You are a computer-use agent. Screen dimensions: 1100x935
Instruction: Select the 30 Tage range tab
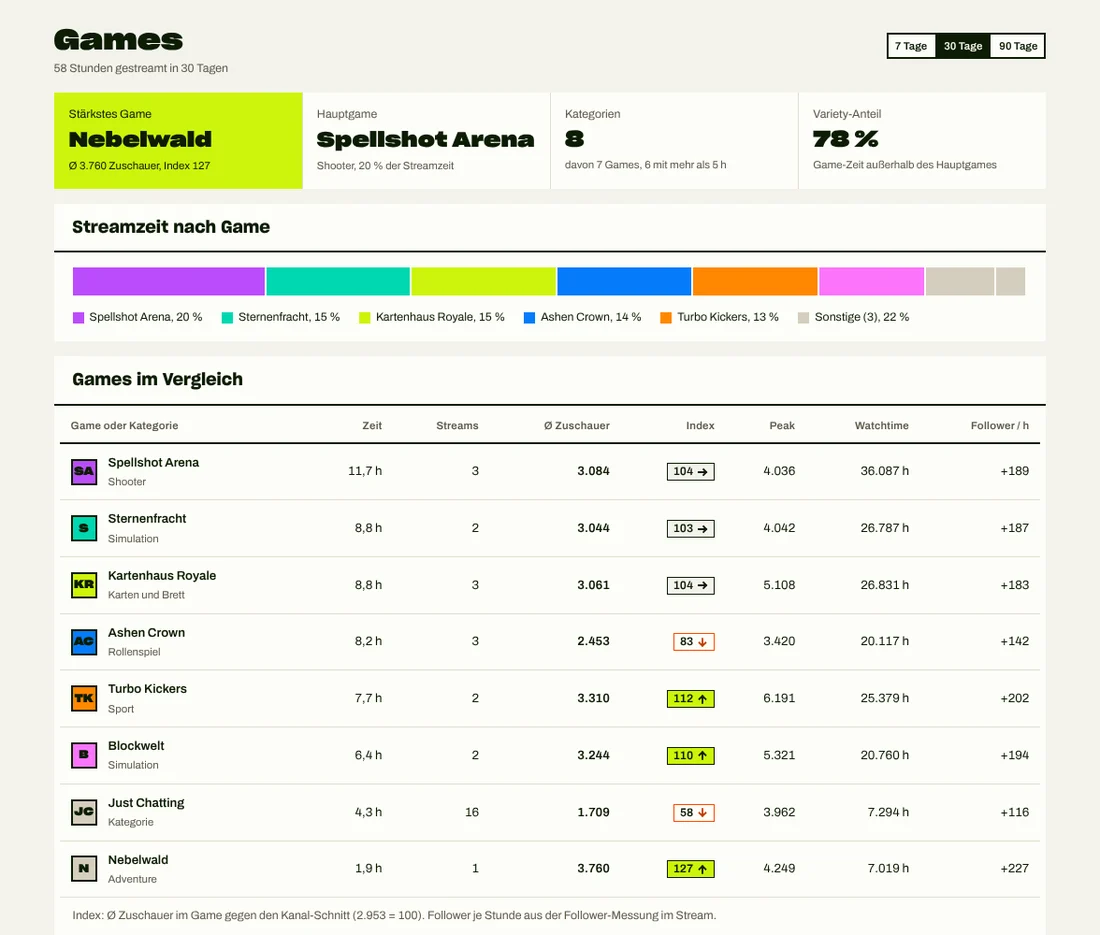[x=962, y=46]
